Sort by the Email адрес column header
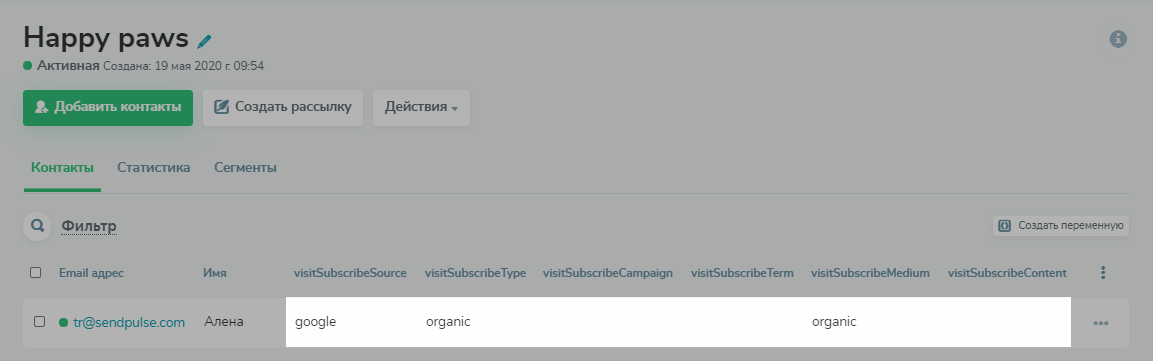The height and width of the screenshot is (361, 1153). click(91, 273)
